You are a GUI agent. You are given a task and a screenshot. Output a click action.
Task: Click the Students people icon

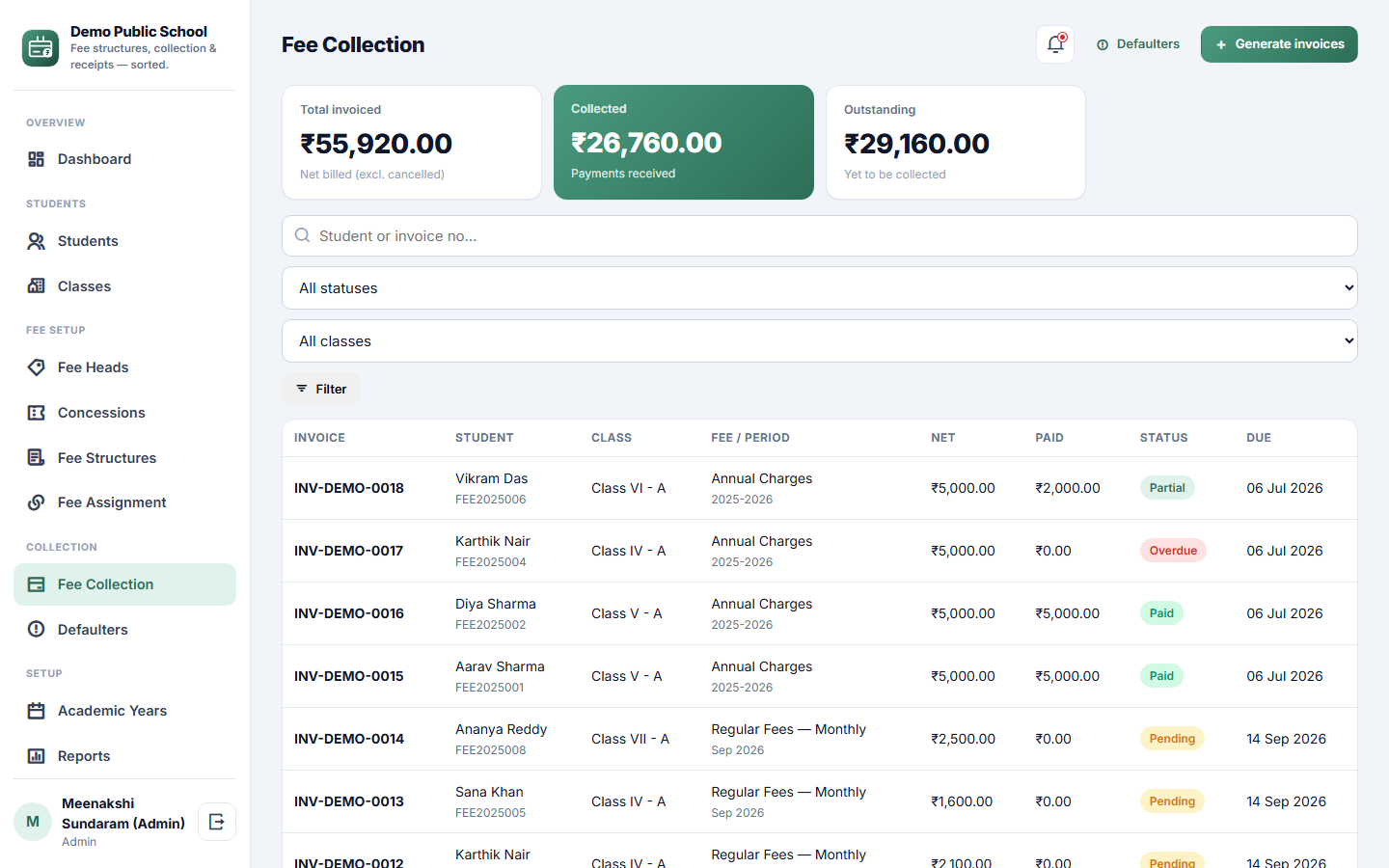click(37, 241)
